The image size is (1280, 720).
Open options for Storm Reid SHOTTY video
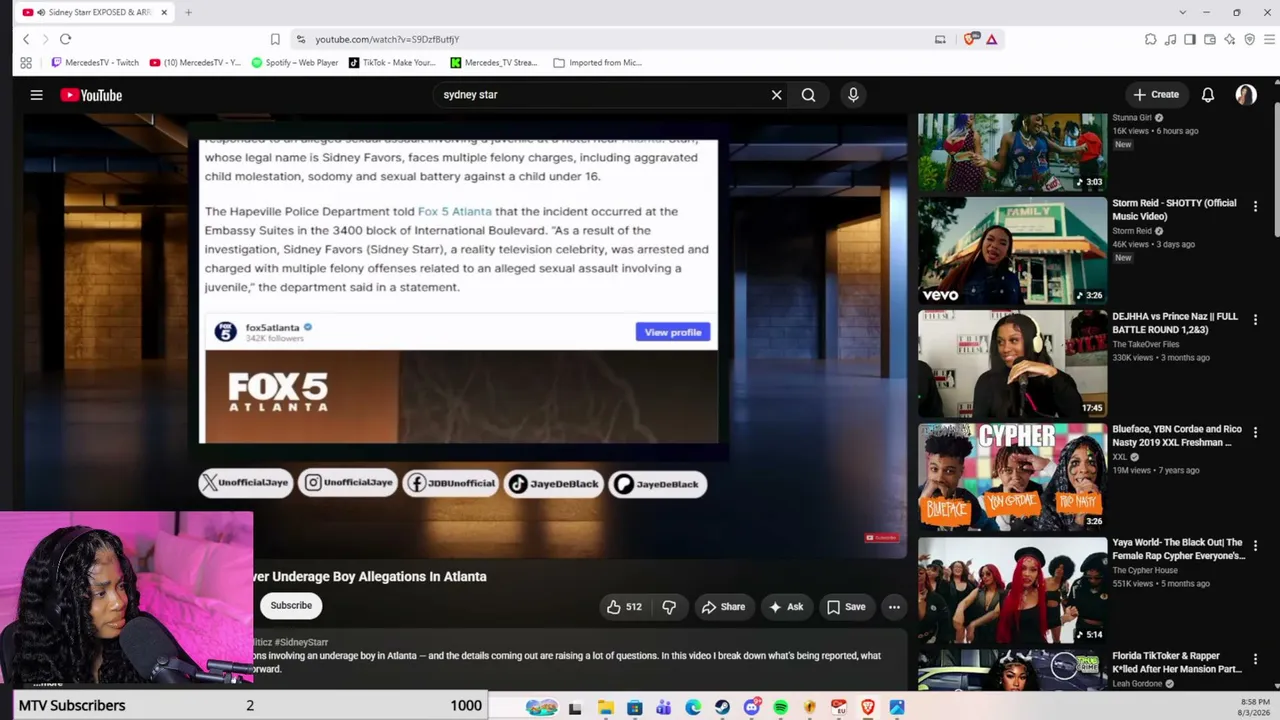point(1255,206)
